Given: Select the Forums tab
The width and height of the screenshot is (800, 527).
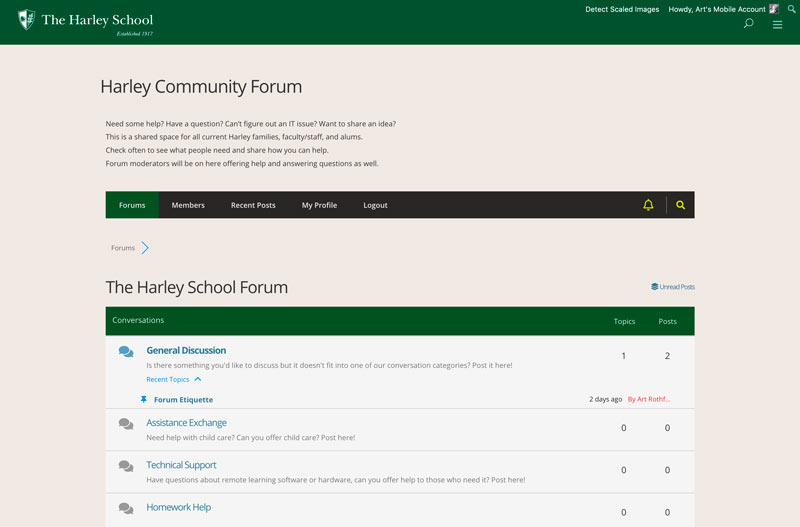Looking at the screenshot, I should coord(132,205).
